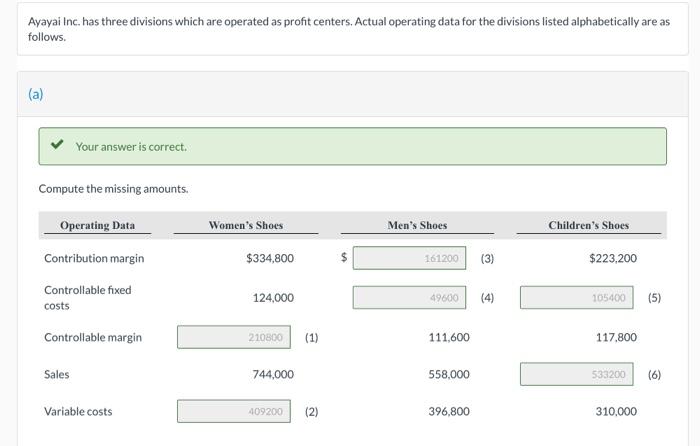Click the Women's Shoes variable costs field
700x446 pixels.
[233, 411]
